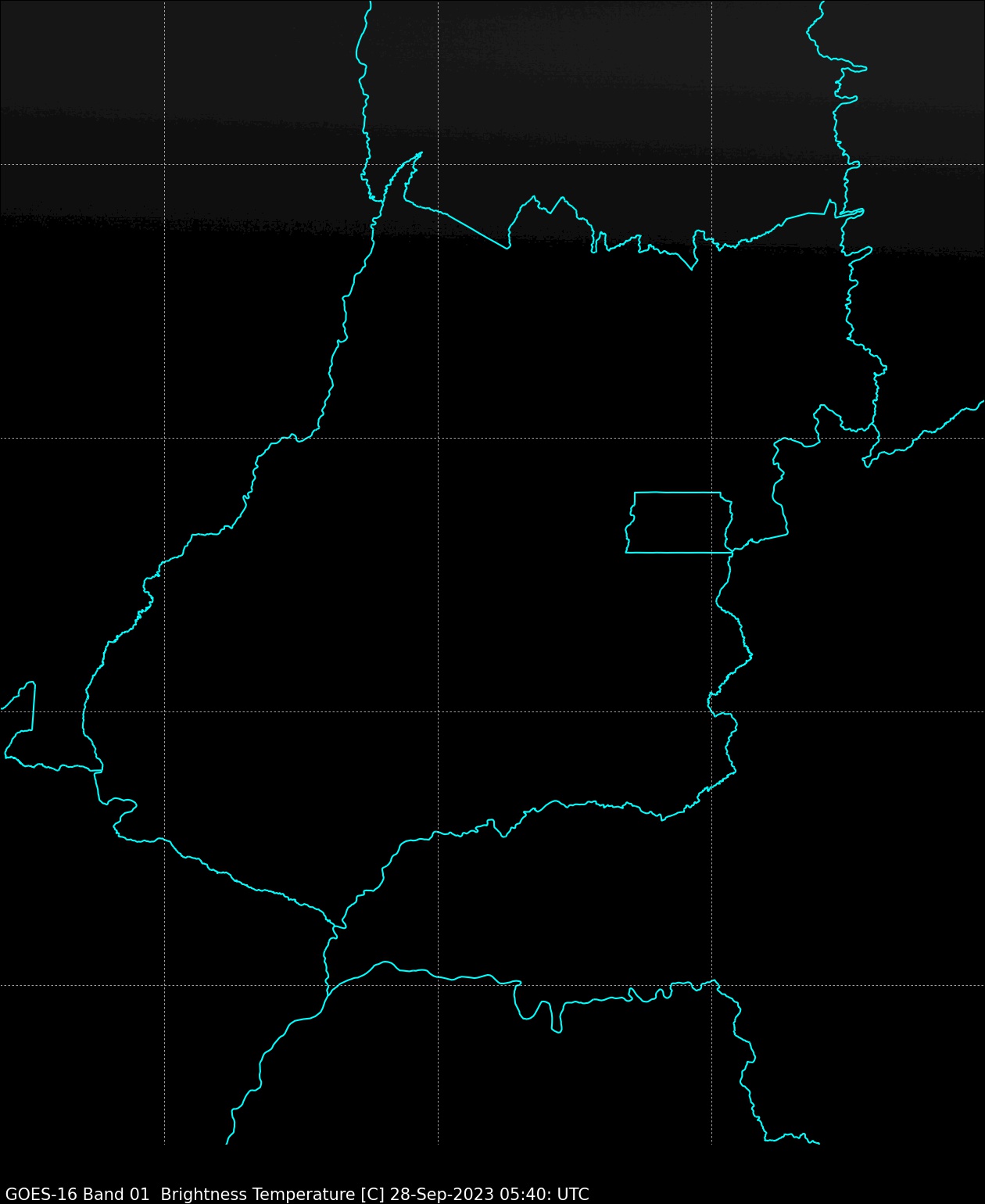Click the pointed boundary tip near the top center
Image resolution: width=985 pixels, height=1204 pixels.
tap(421, 153)
